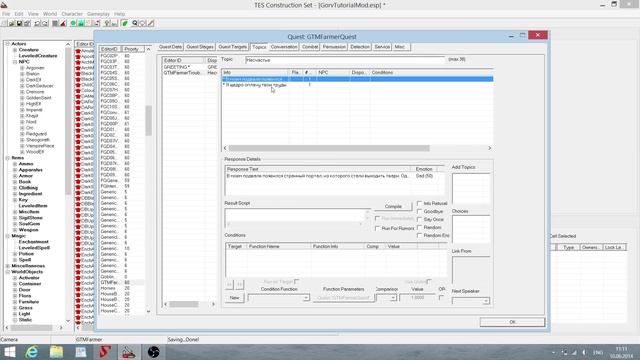Tick the OR condition checkbox
The height and width of the screenshot is (360, 640).
tap(441, 298)
